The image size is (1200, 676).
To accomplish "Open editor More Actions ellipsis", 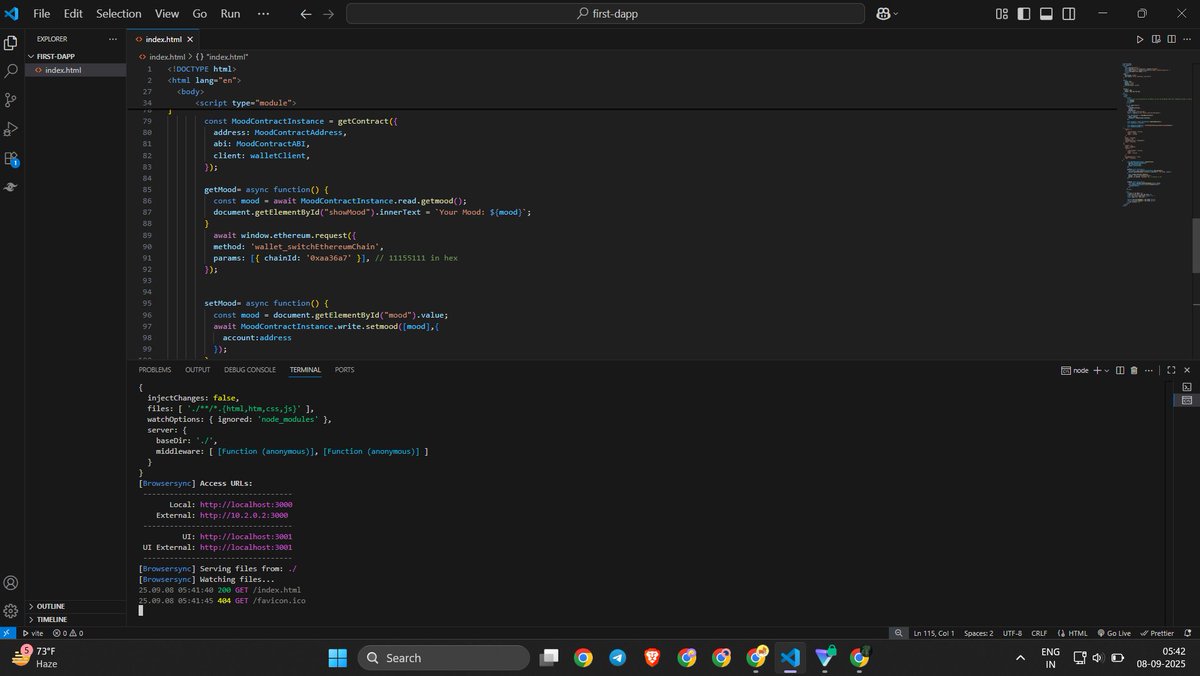I will point(1185,39).
